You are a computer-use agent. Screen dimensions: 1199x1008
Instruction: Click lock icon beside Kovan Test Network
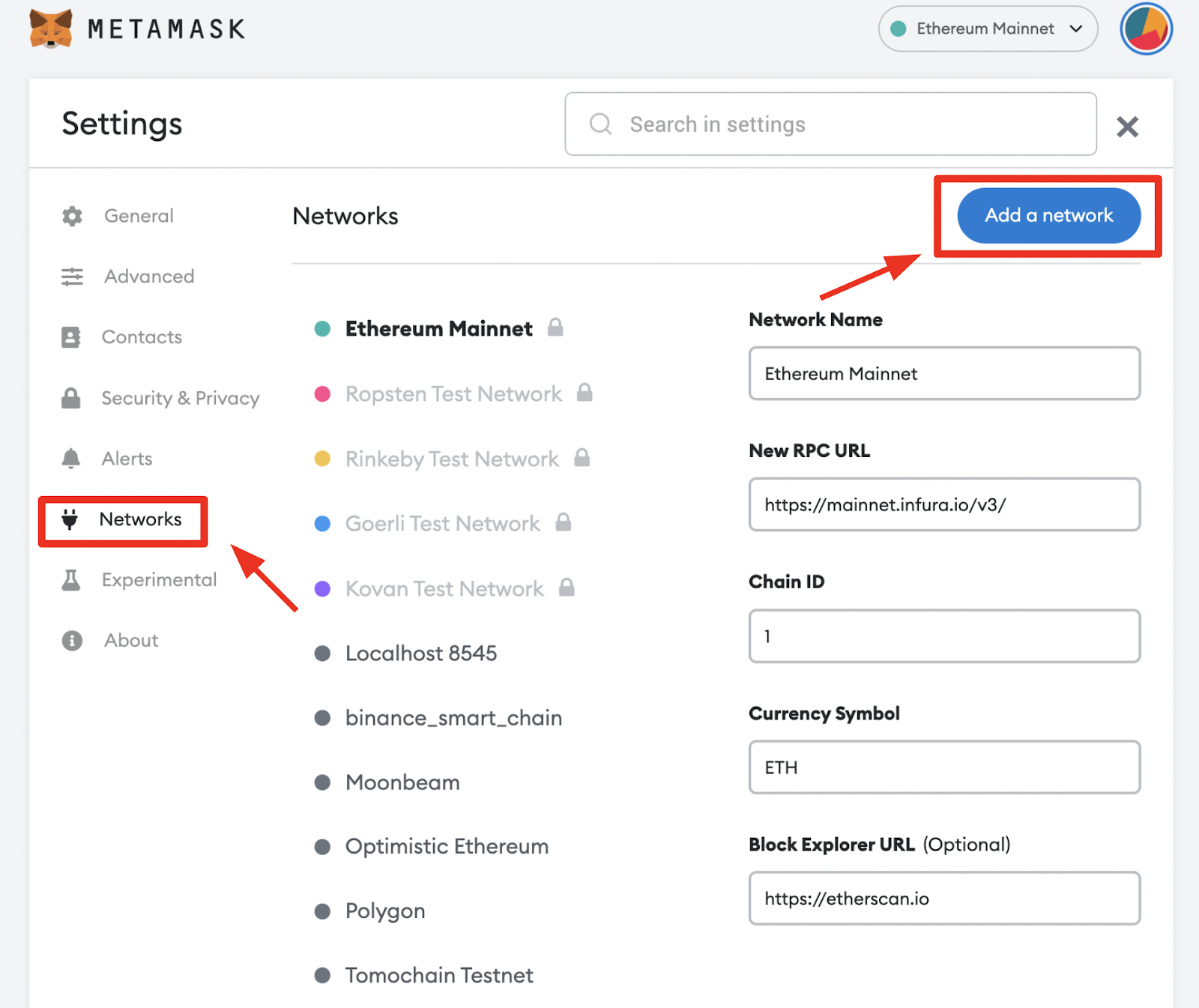click(567, 587)
